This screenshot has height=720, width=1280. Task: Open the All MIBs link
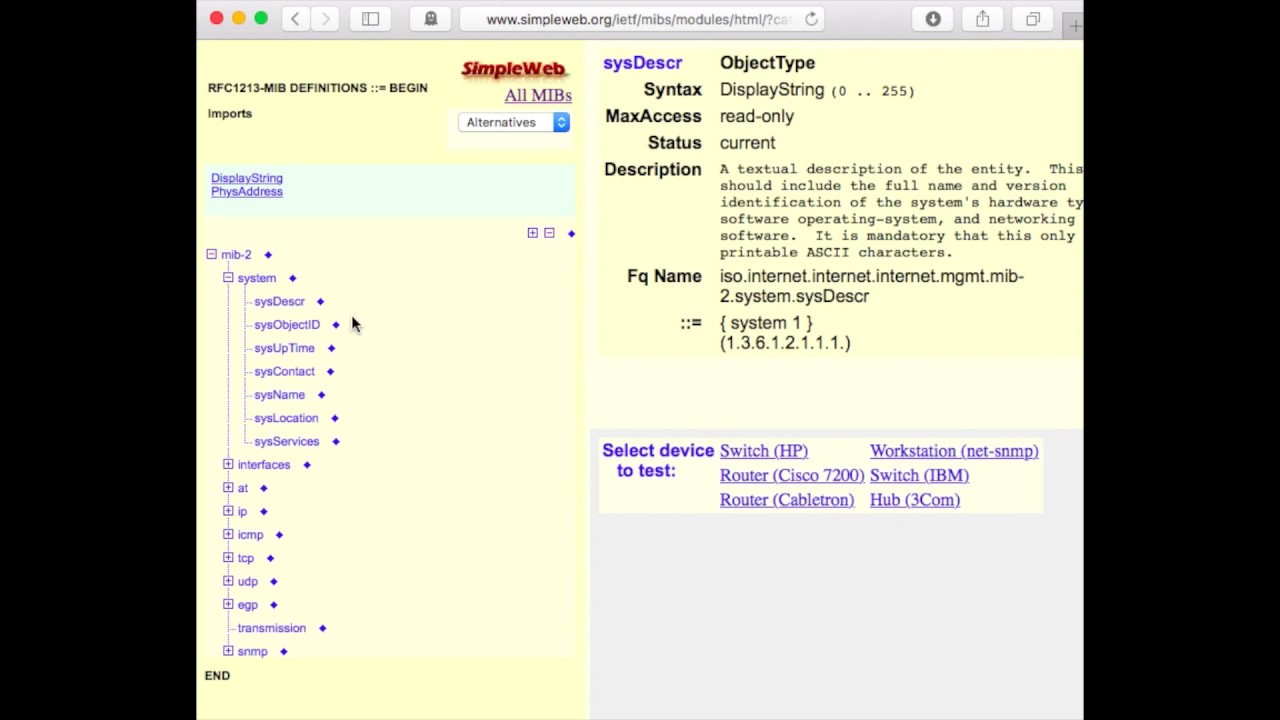pyautogui.click(x=538, y=95)
